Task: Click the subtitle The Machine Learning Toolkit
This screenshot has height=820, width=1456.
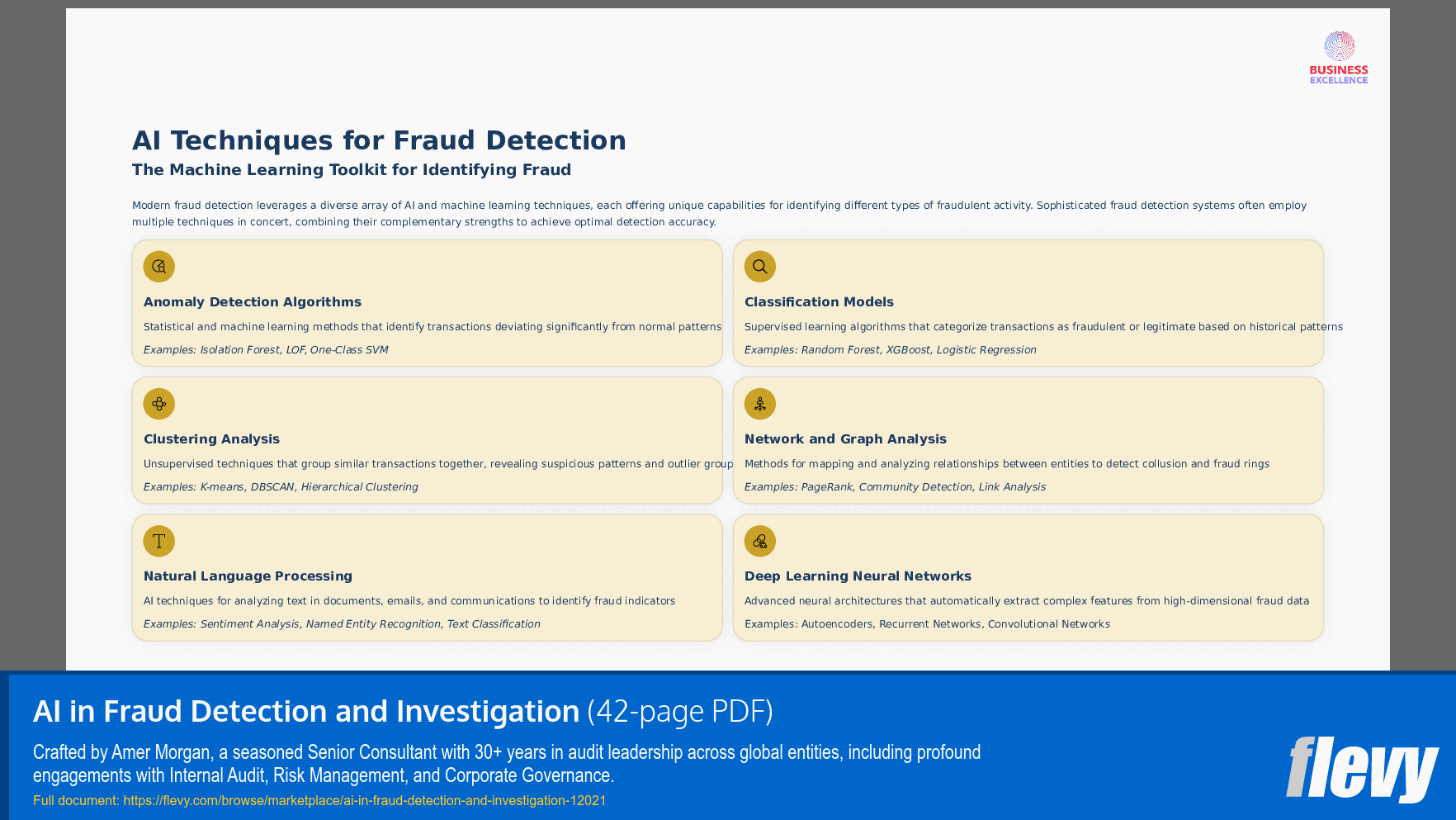Action: (x=352, y=169)
